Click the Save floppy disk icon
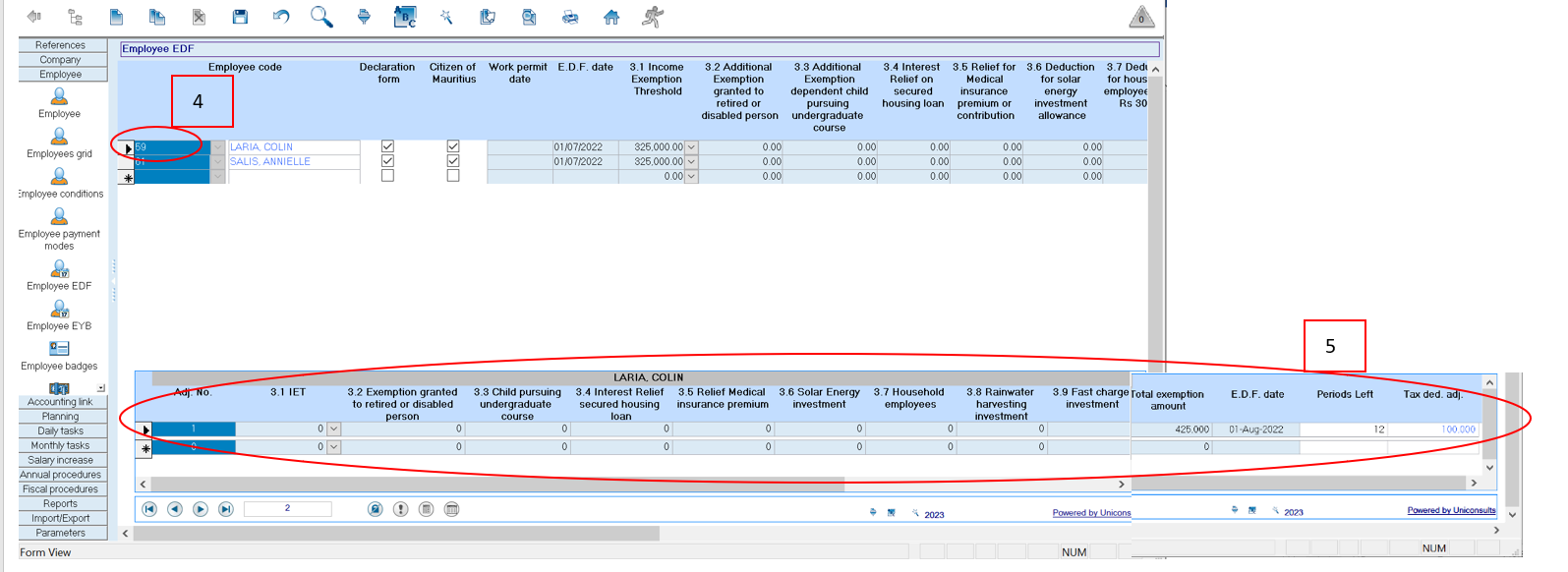Image resolution: width=1568 pixels, height=572 pixels. point(240,17)
